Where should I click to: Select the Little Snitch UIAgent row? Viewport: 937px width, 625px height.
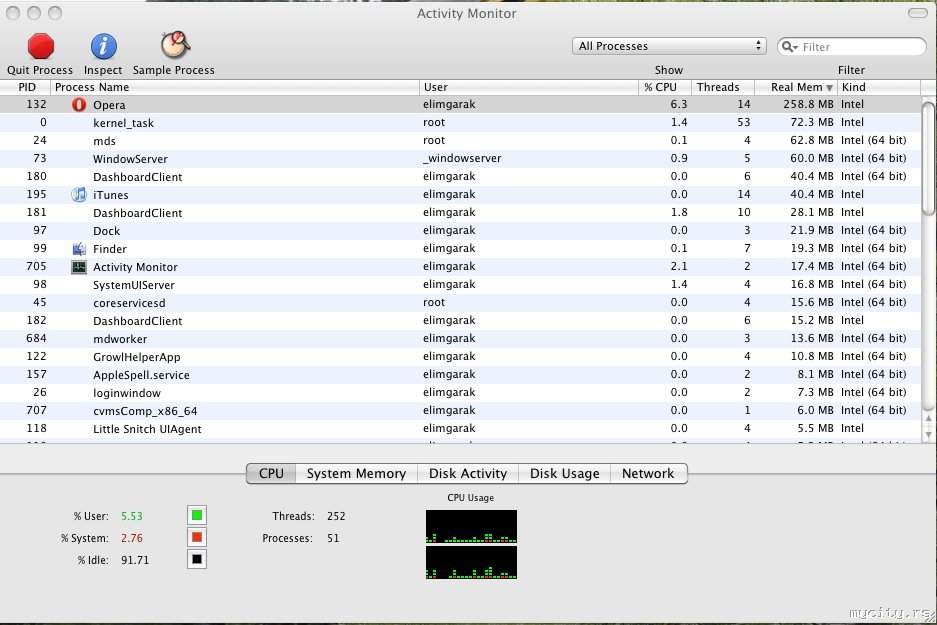pyautogui.click(x=460, y=428)
